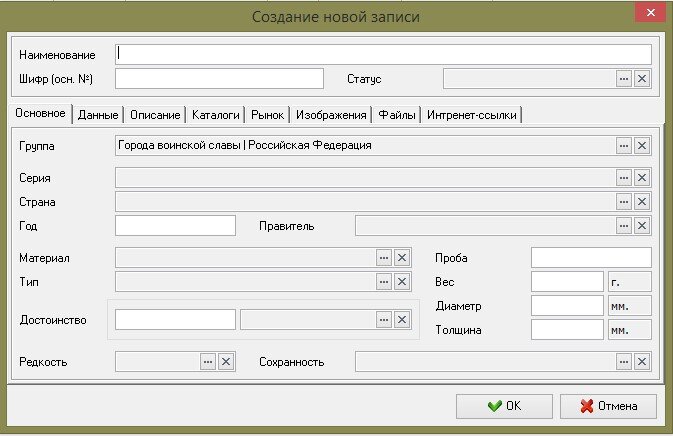Clear the Серия field
The image size is (673, 436).
coord(642,178)
